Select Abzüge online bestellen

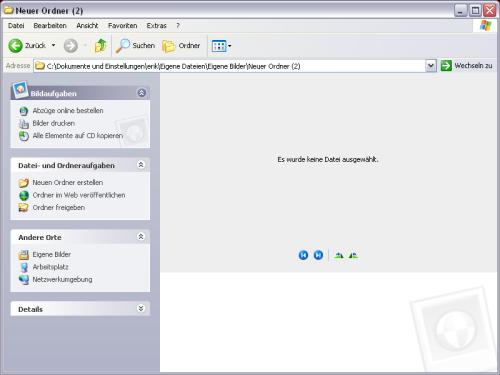(x=68, y=111)
